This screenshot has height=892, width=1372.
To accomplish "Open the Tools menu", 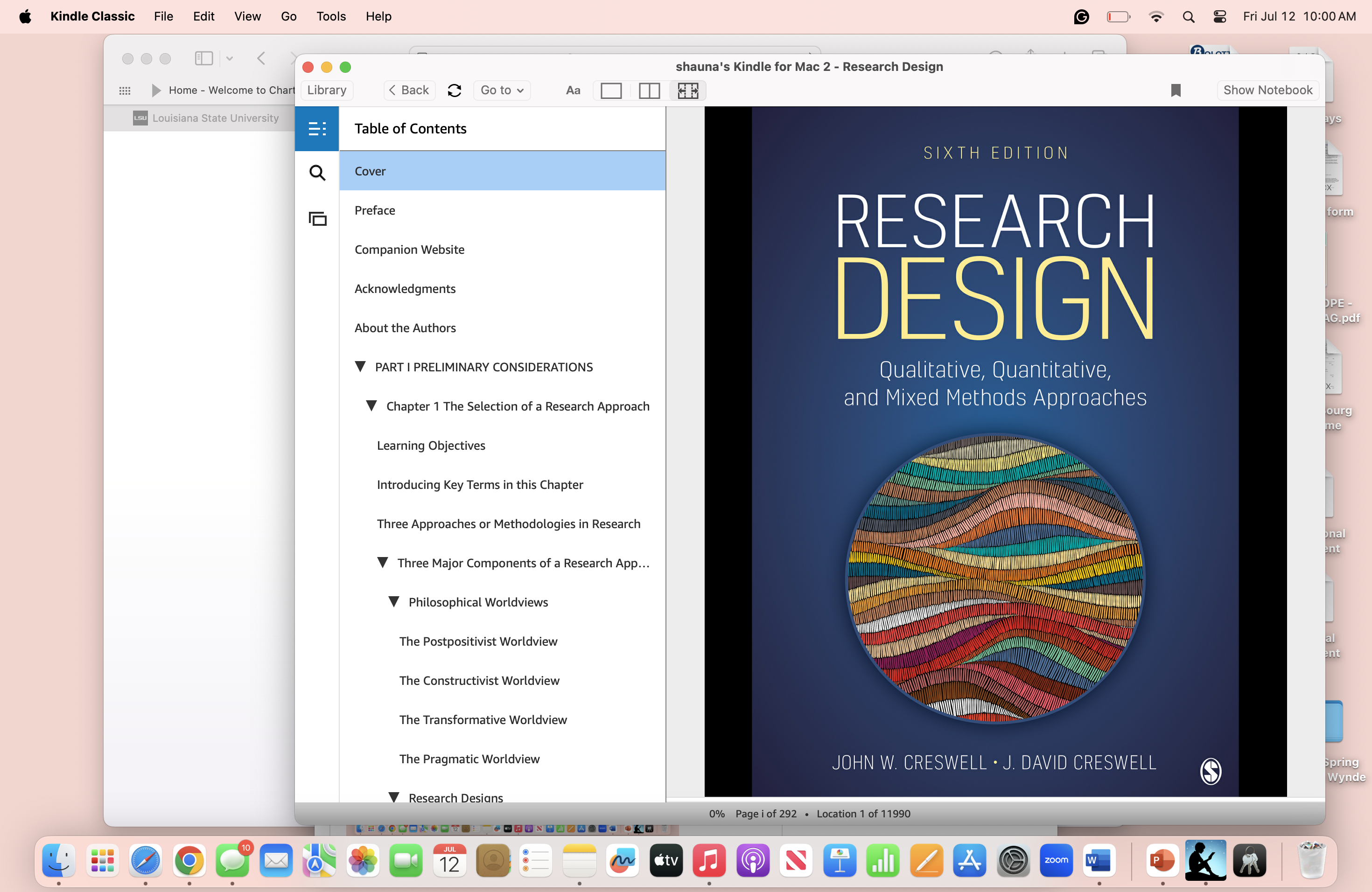I will pyautogui.click(x=331, y=16).
